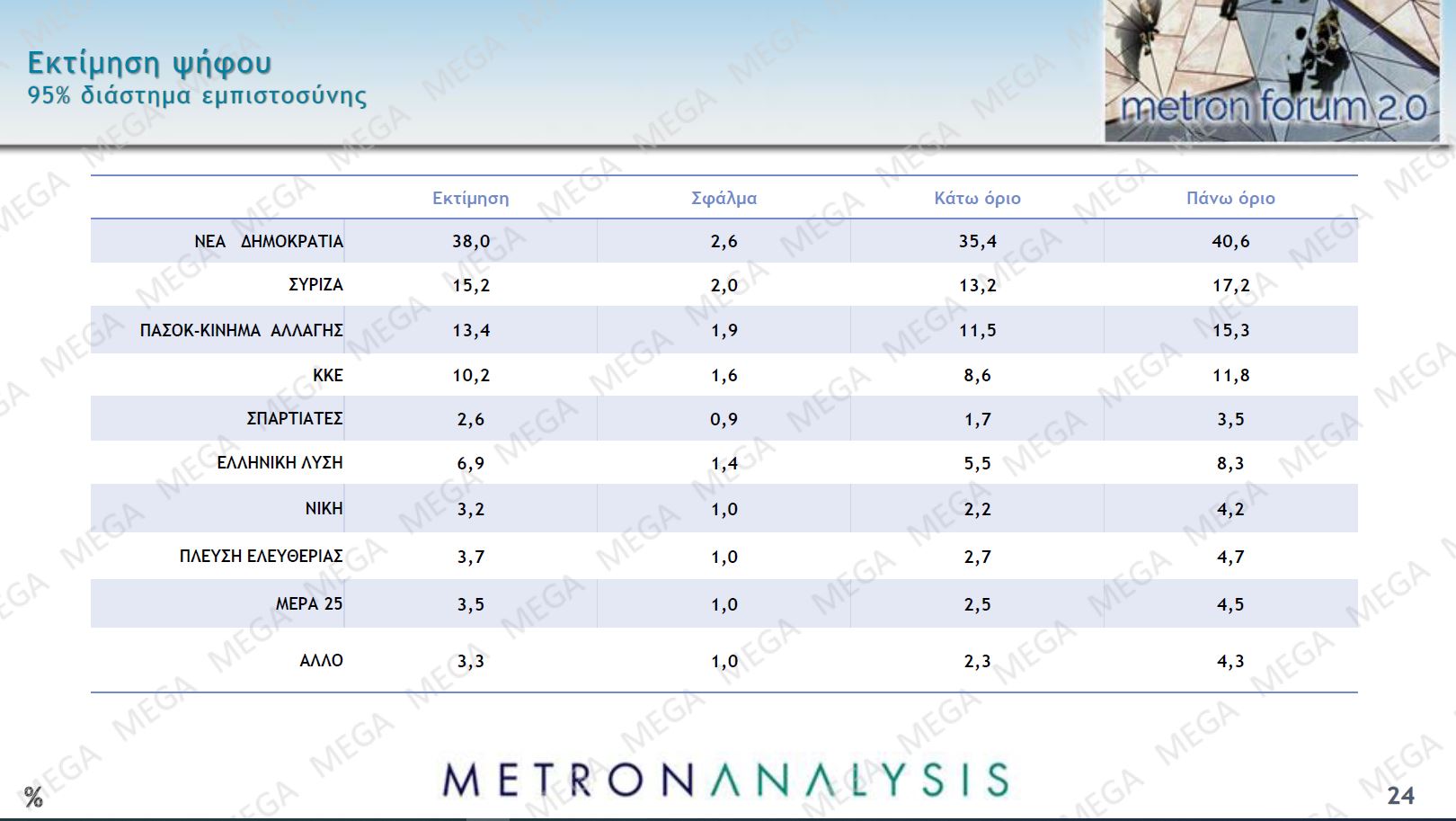Click the 38,0 estimate for ΝΕΑ ΔΗΜΟΚΡΑΤΙΑ
1456x821 pixels.
471,241
